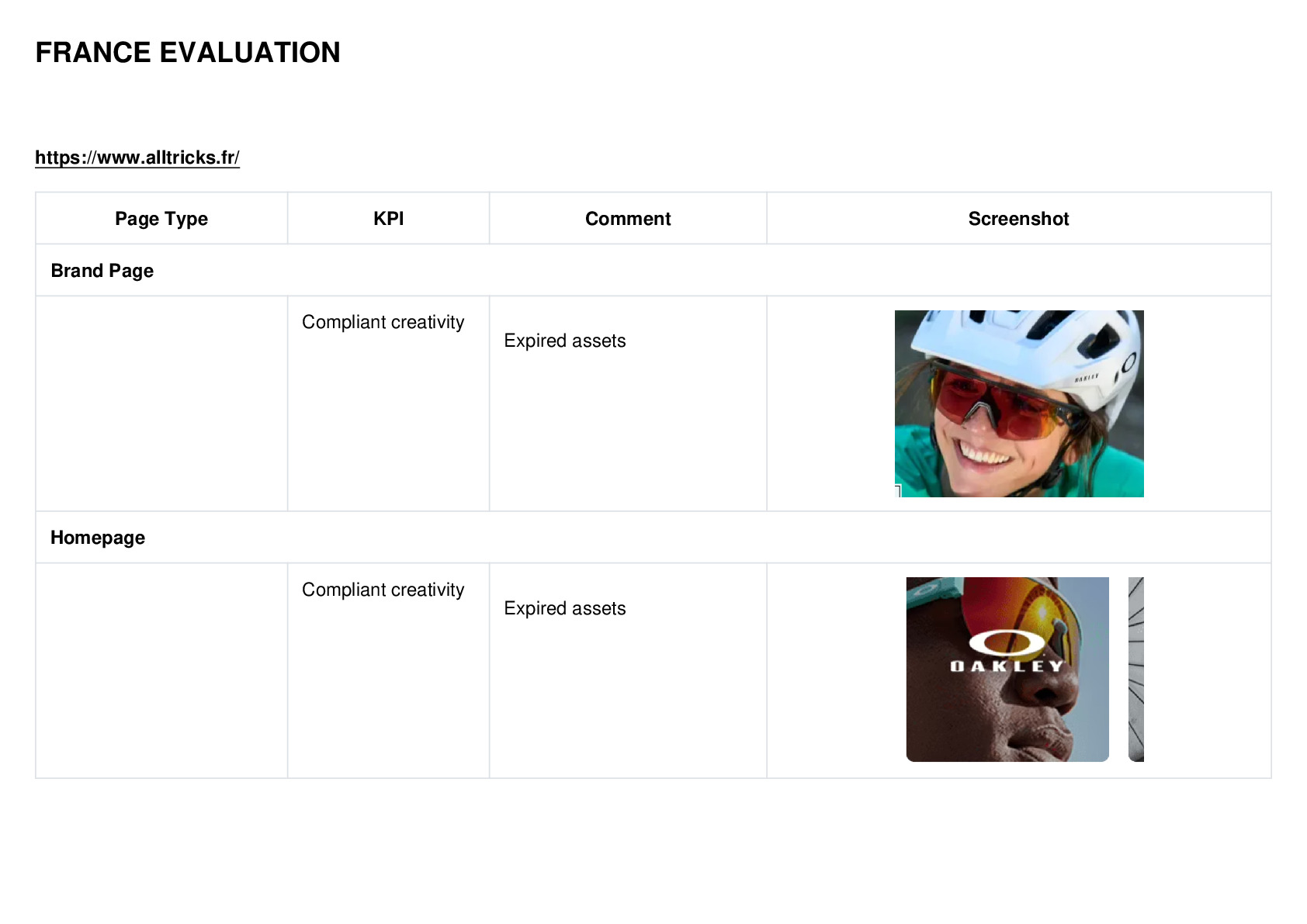Click the Homepage section row
1307x924 pixels.
tap(653, 537)
